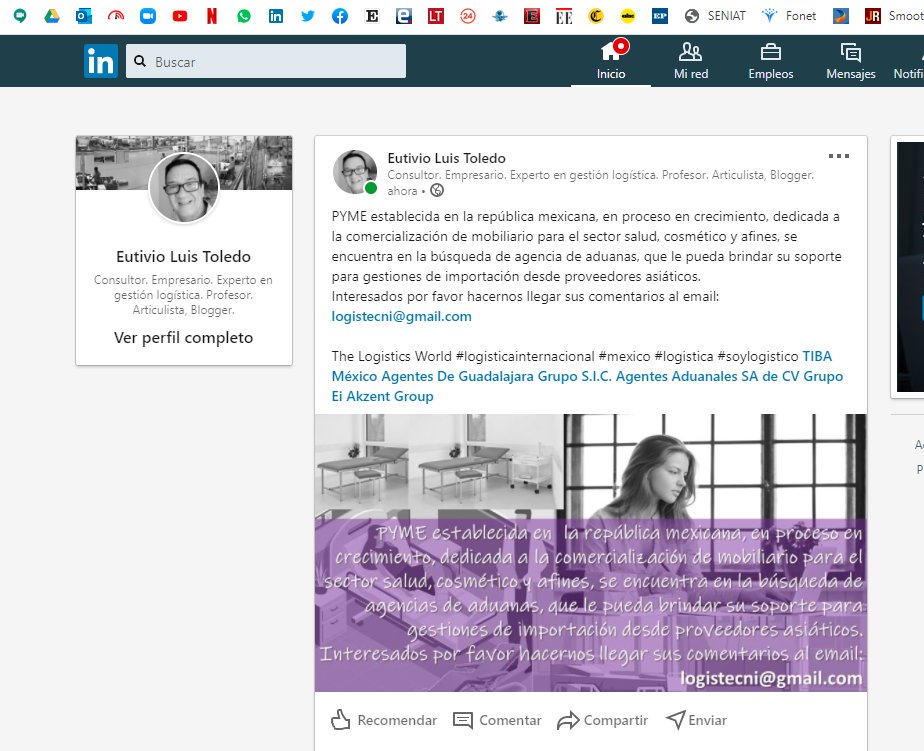Go to the Inicio tab
This screenshot has width=924, height=751.
pyautogui.click(x=610, y=60)
